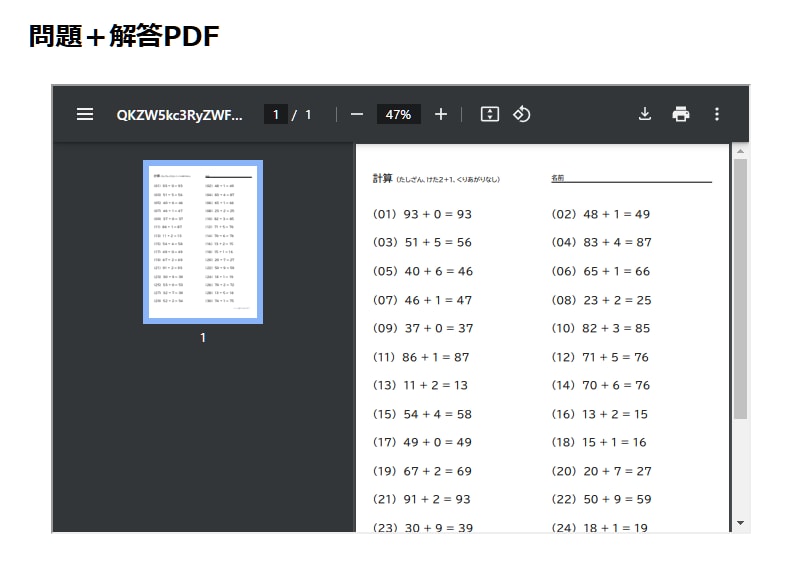Click the scrollbar up arrow

tap(740, 151)
